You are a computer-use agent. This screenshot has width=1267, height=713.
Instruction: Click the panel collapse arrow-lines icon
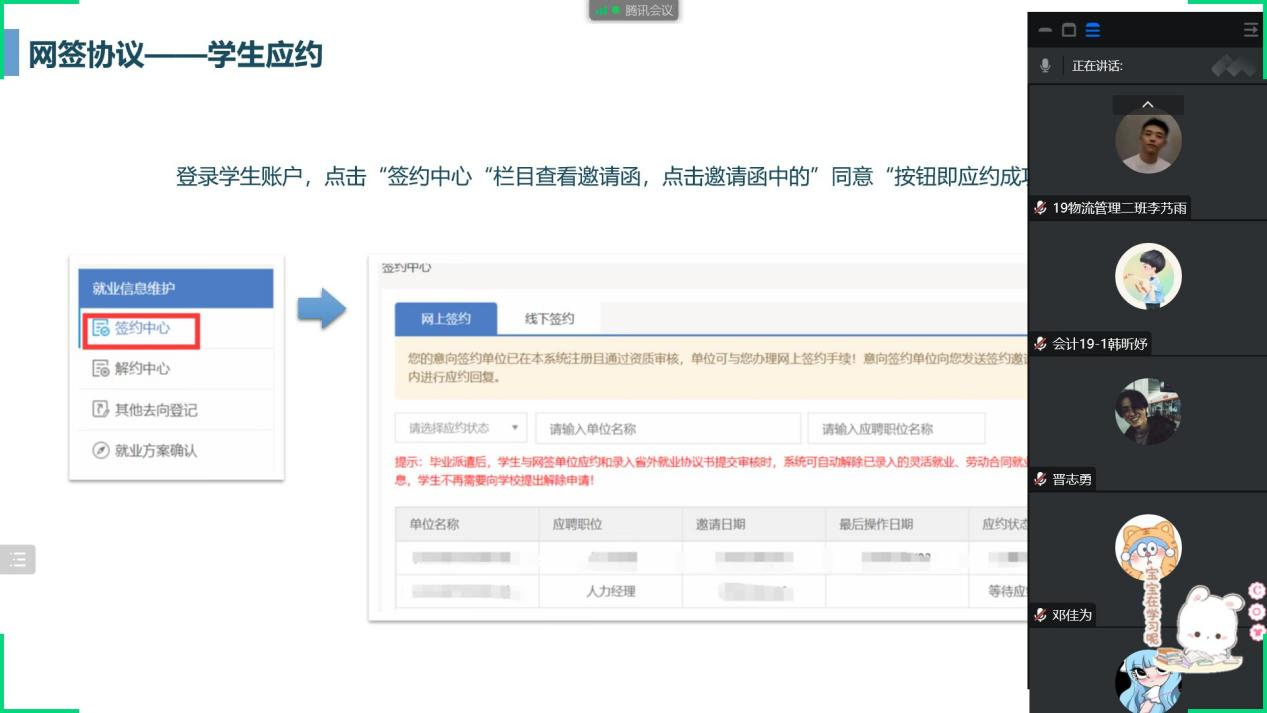1250,30
